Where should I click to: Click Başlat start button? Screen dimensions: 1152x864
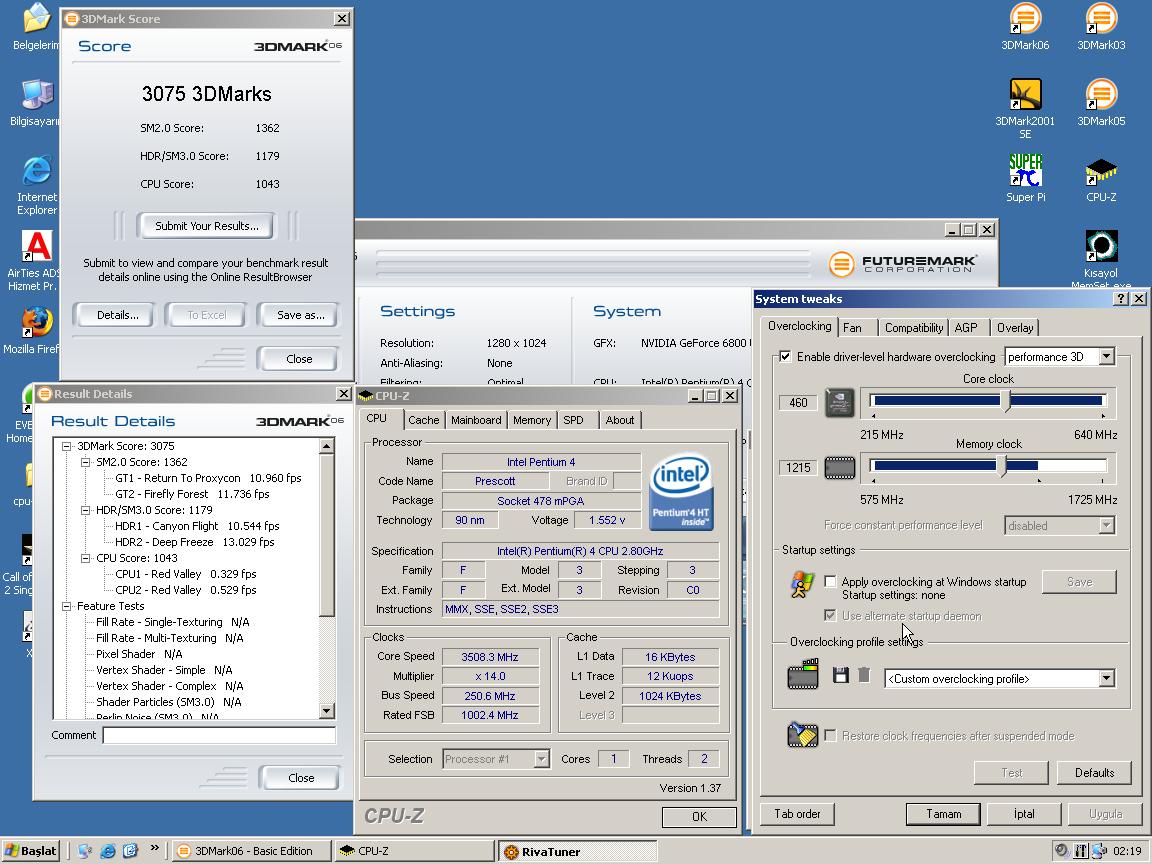[x=31, y=851]
